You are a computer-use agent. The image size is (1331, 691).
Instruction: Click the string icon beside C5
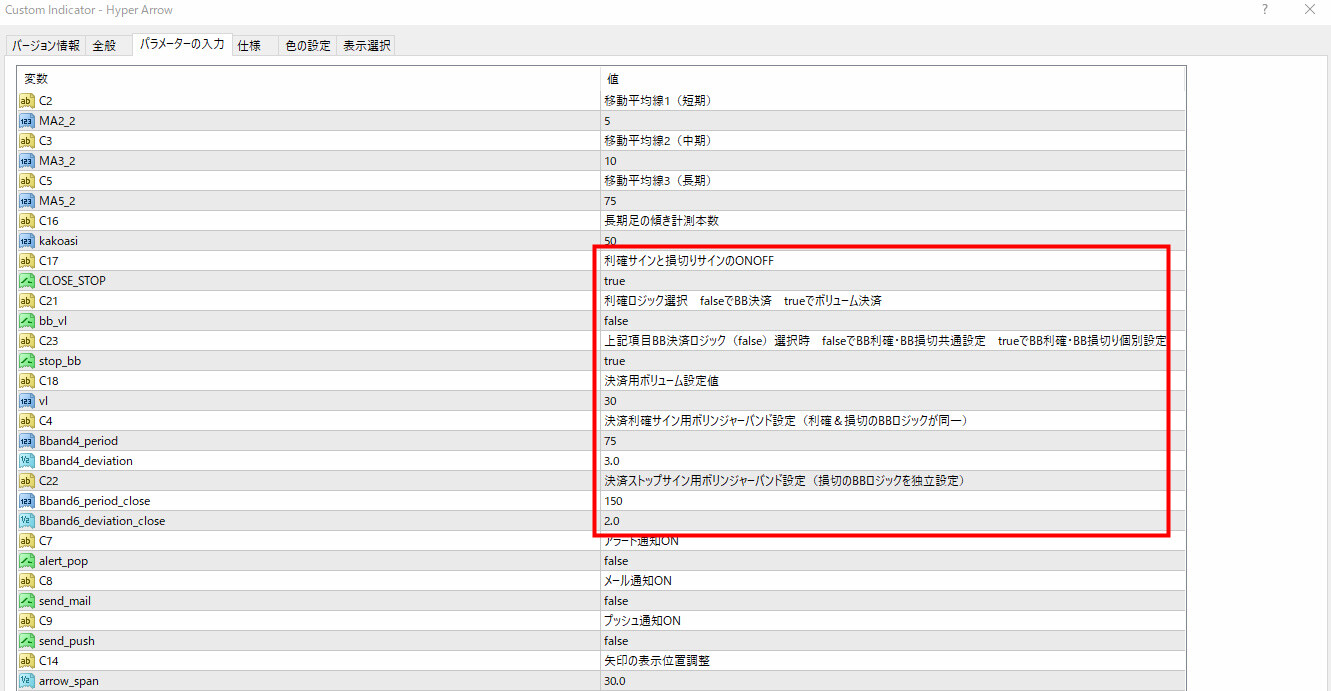click(x=27, y=180)
